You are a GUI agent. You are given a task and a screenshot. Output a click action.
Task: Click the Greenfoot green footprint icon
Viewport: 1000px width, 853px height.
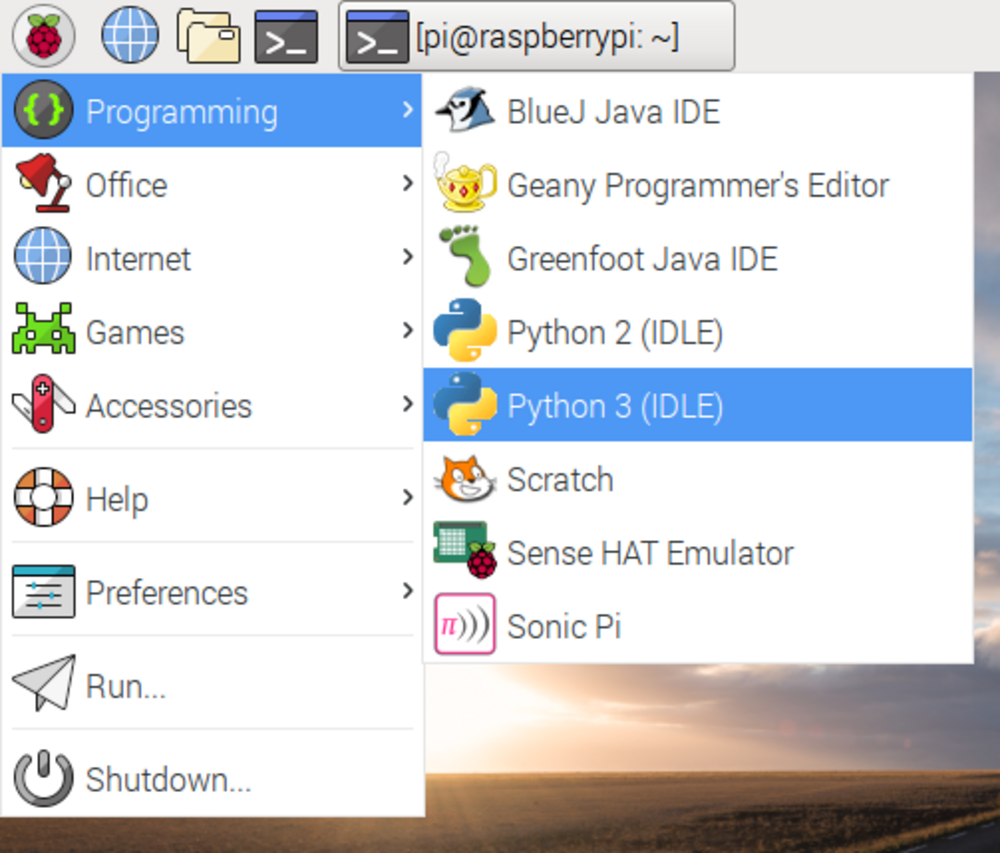[x=465, y=256]
